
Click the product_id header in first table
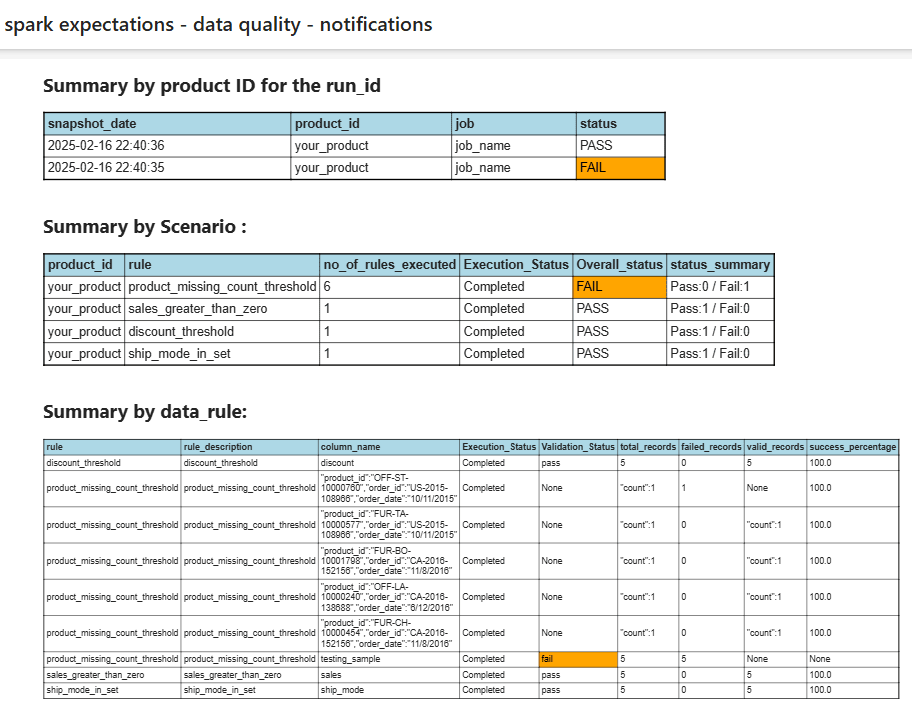(x=371, y=124)
